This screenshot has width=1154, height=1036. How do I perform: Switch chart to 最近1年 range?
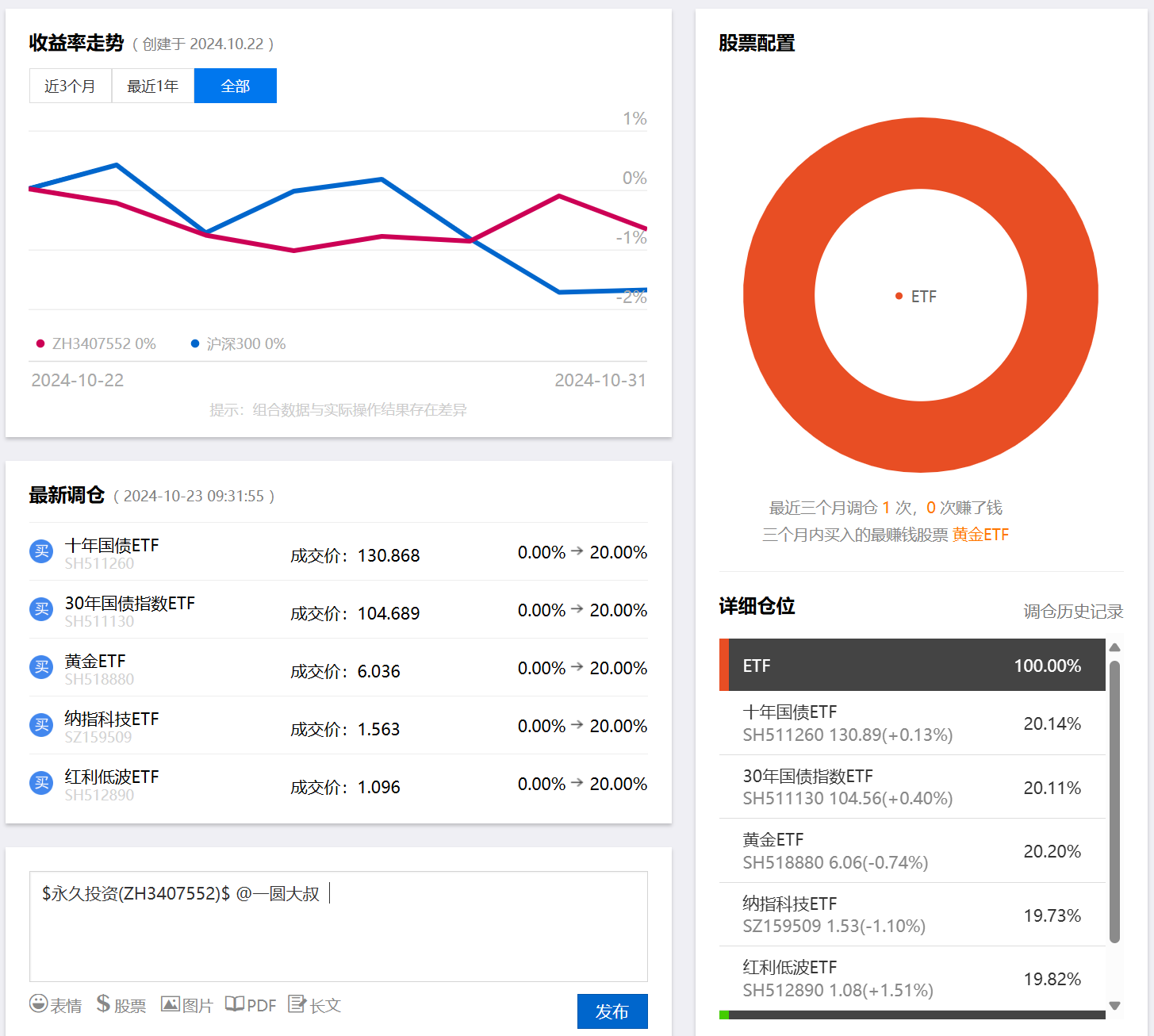point(153,86)
